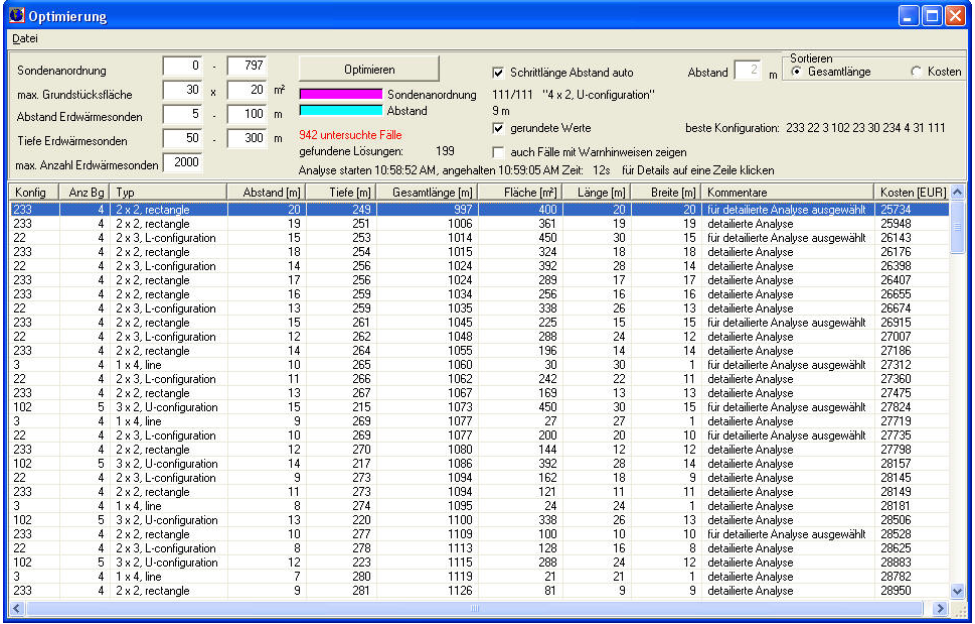Viewport: 975px width, 624px height.
Task: Click the horizontal scrollbar right arrow
Action: 940,608
